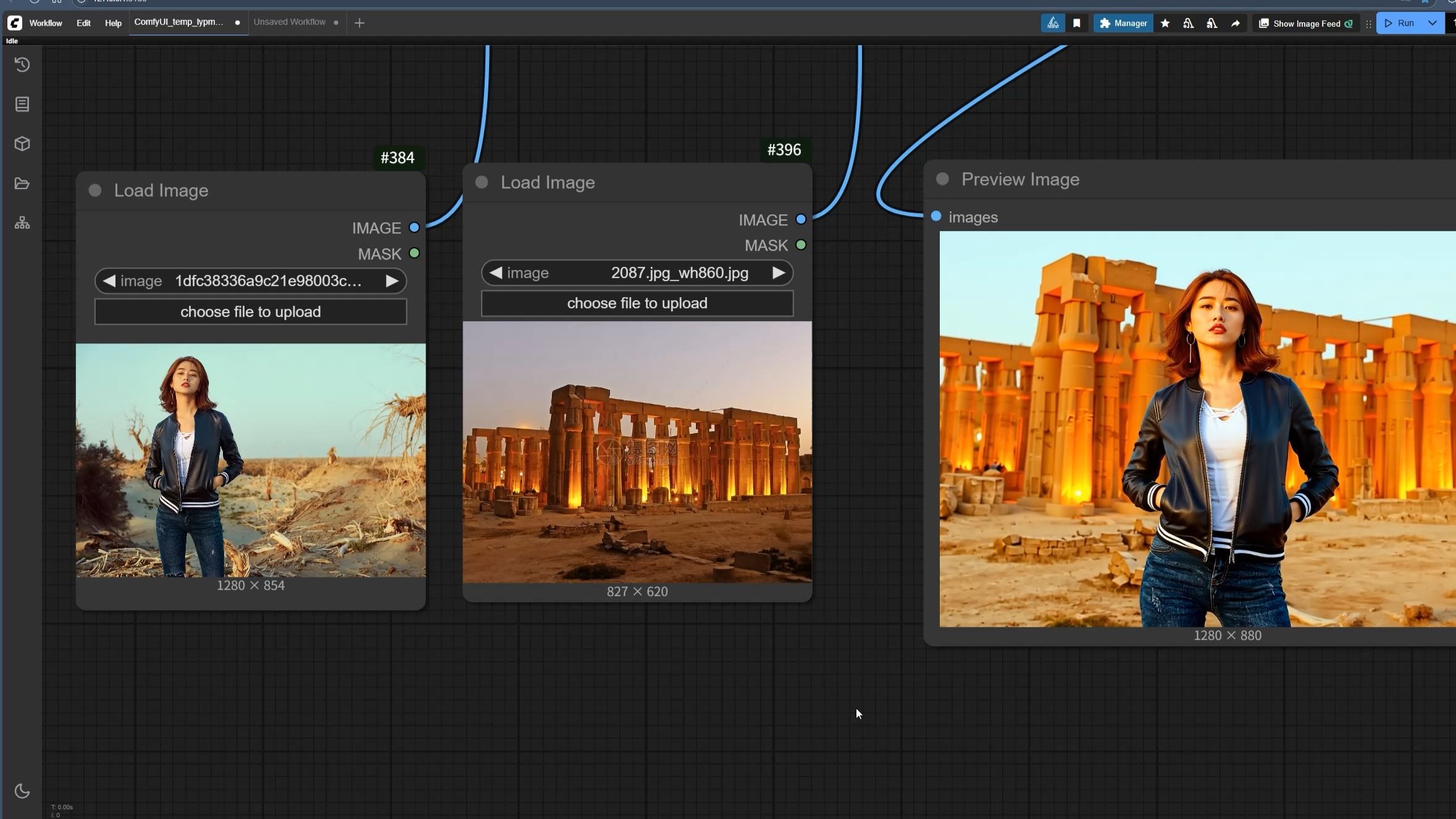Collapse Load Image node #384 dot

click(x=95, y=190)
